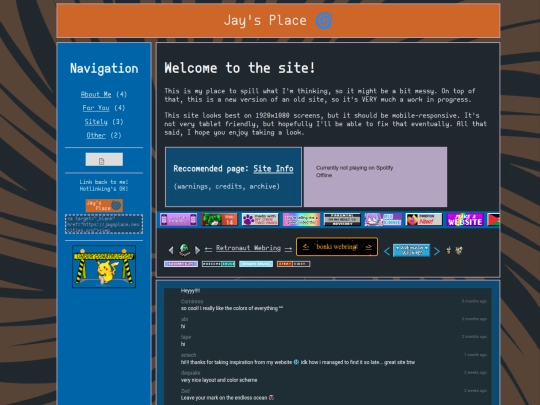Viewport: 540px width, 405px height.
Task: Click the light blue mini badge under the webrings
Action: pos(256,264)
